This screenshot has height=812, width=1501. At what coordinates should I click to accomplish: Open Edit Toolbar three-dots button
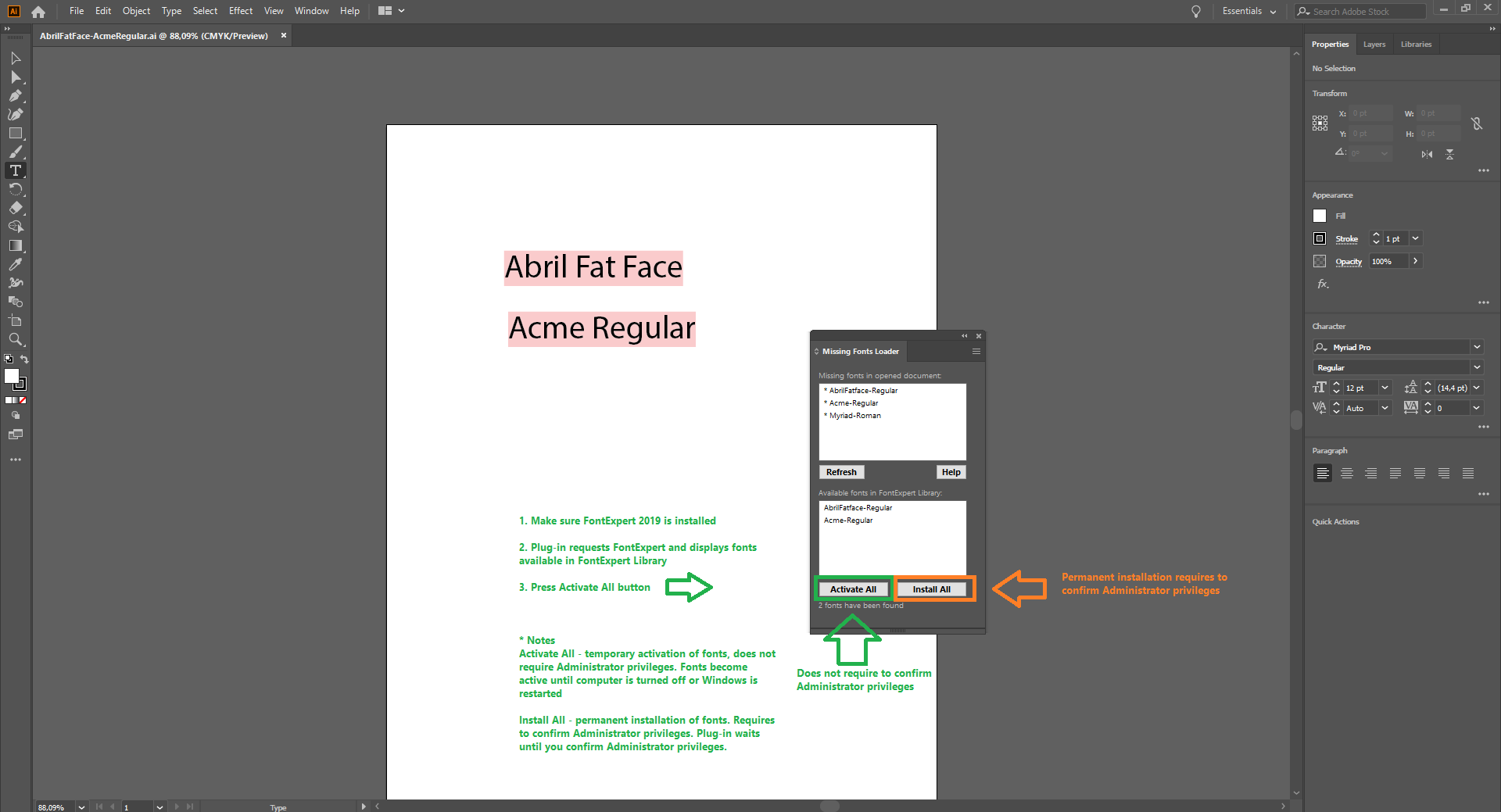15,460
